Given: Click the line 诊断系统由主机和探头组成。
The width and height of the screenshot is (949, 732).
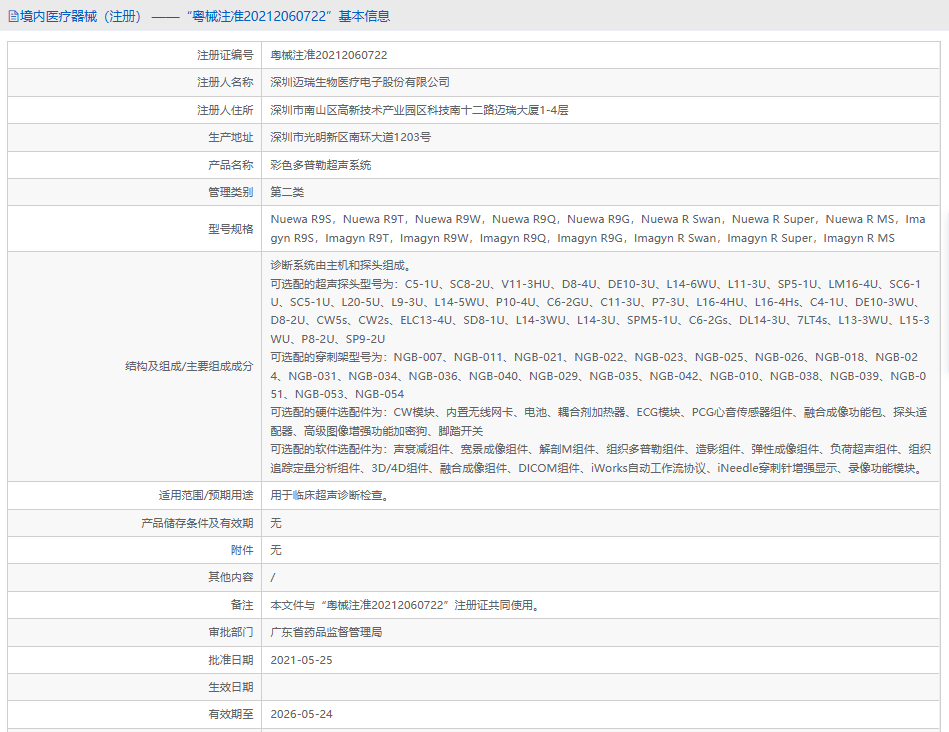Looking at the screenshot, I should pos(341,265).
